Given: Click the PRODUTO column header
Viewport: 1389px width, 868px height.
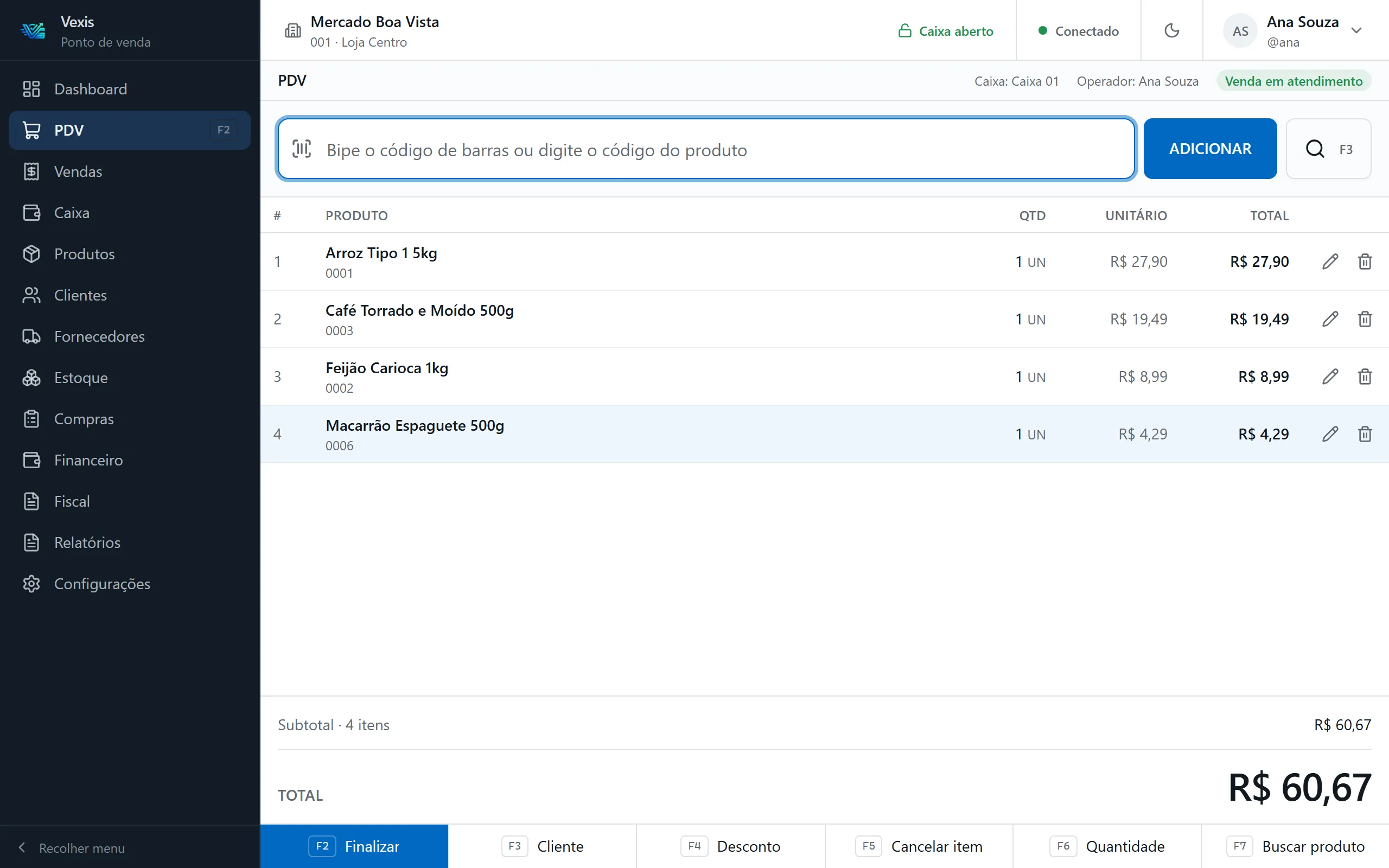Looking at the screenshot, I should (x=356, y=216).
